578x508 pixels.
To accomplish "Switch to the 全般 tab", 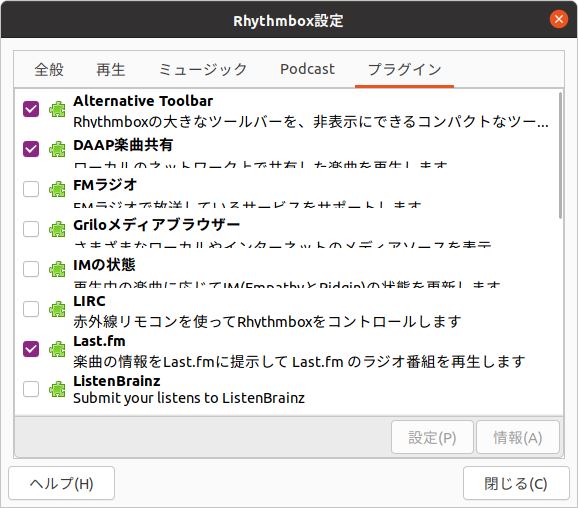I will click(49, 69).
